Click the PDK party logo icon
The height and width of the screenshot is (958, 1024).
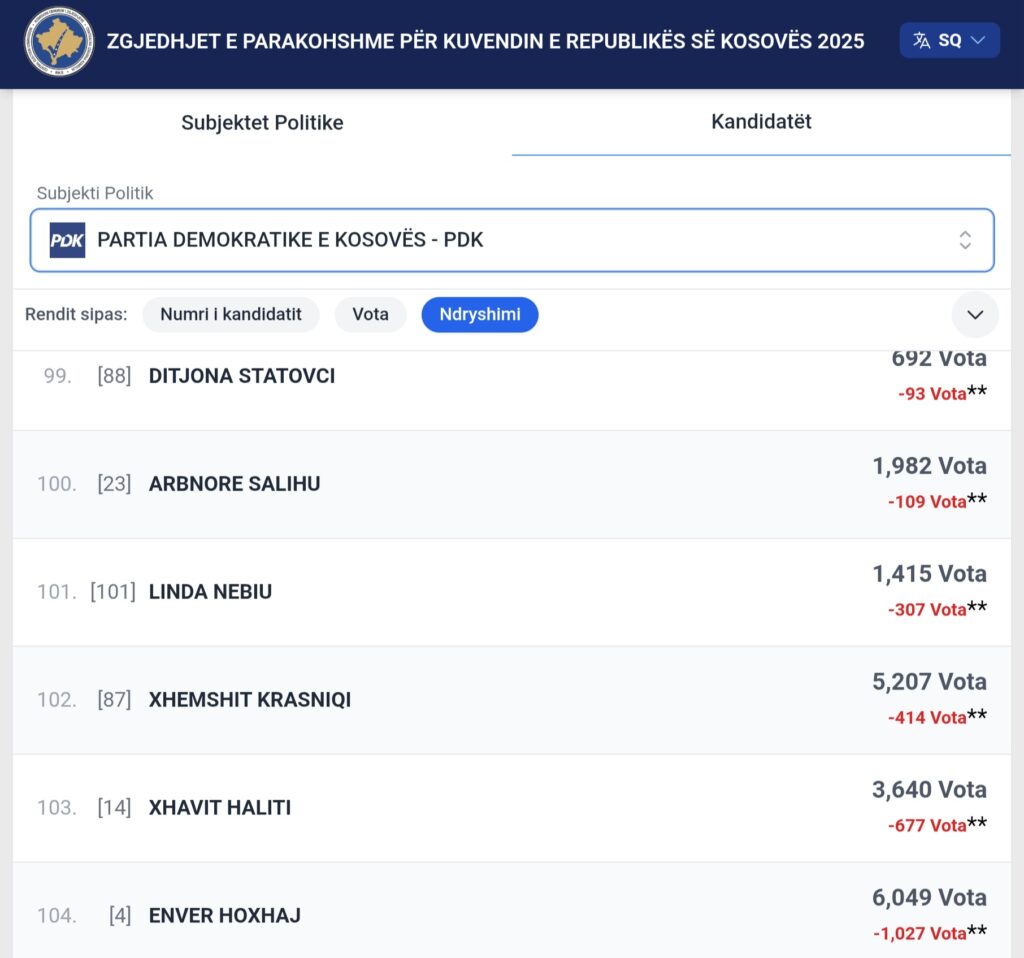click(x=67, y=240)
